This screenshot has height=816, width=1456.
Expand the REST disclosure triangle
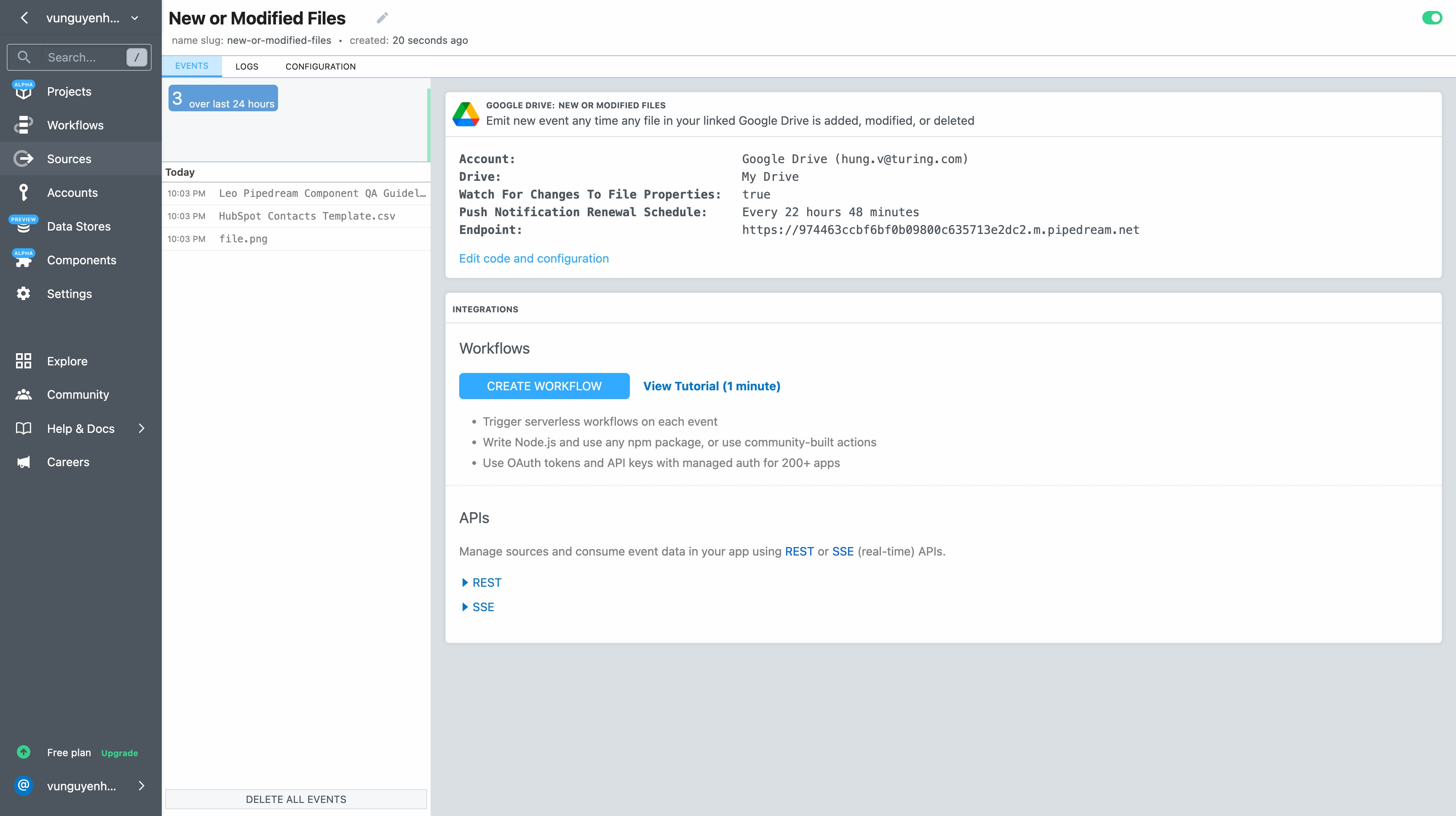(x=465, y=582)
